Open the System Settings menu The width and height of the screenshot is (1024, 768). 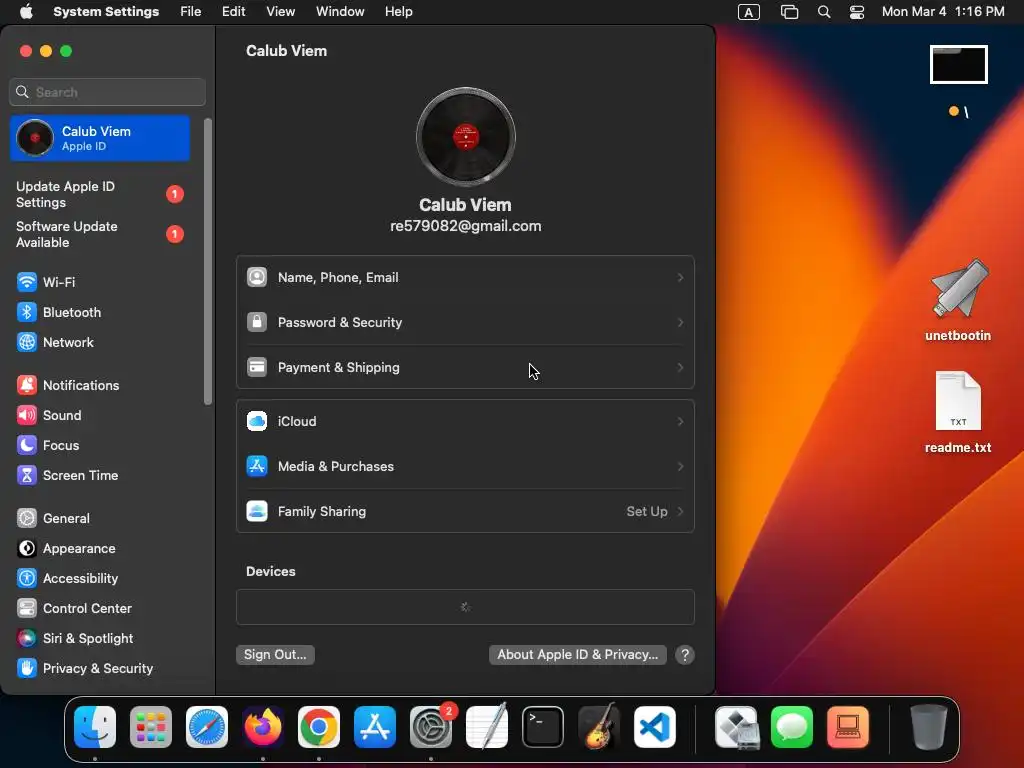pyautogui.click(x=106, y=12)
